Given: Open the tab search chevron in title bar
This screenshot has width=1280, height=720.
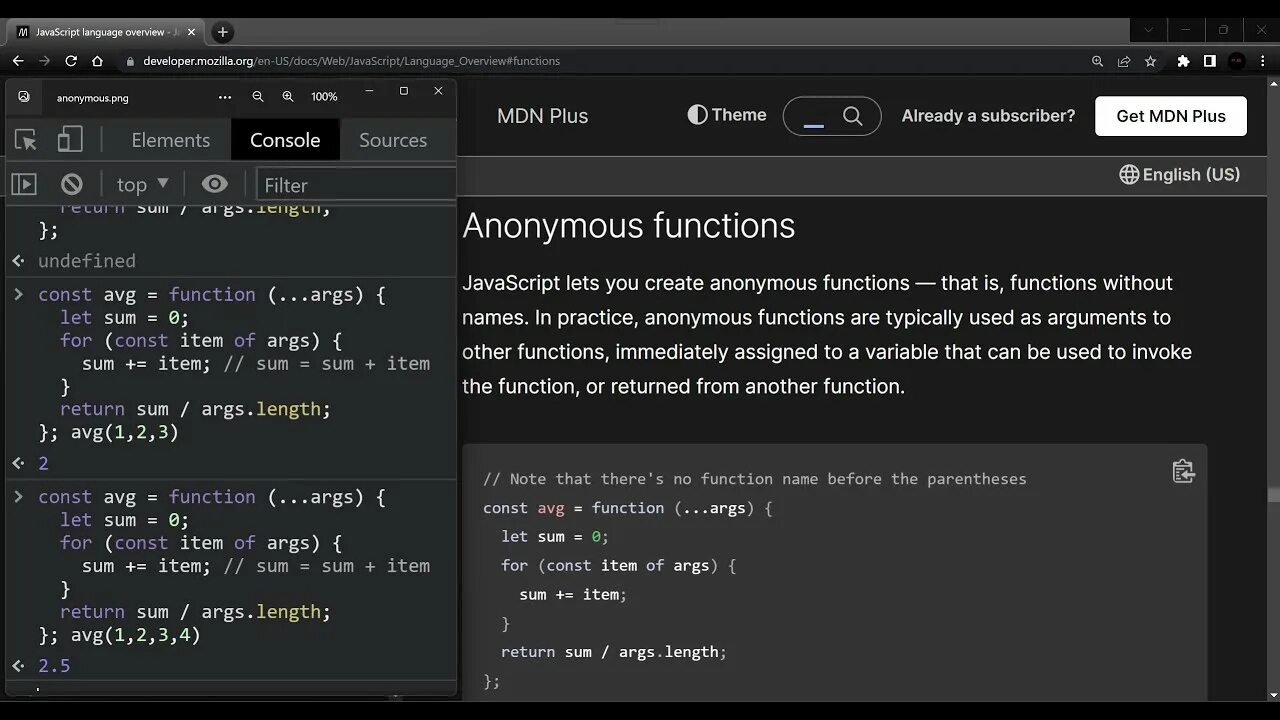Looking at the screenshot, I should (1148, 30).
